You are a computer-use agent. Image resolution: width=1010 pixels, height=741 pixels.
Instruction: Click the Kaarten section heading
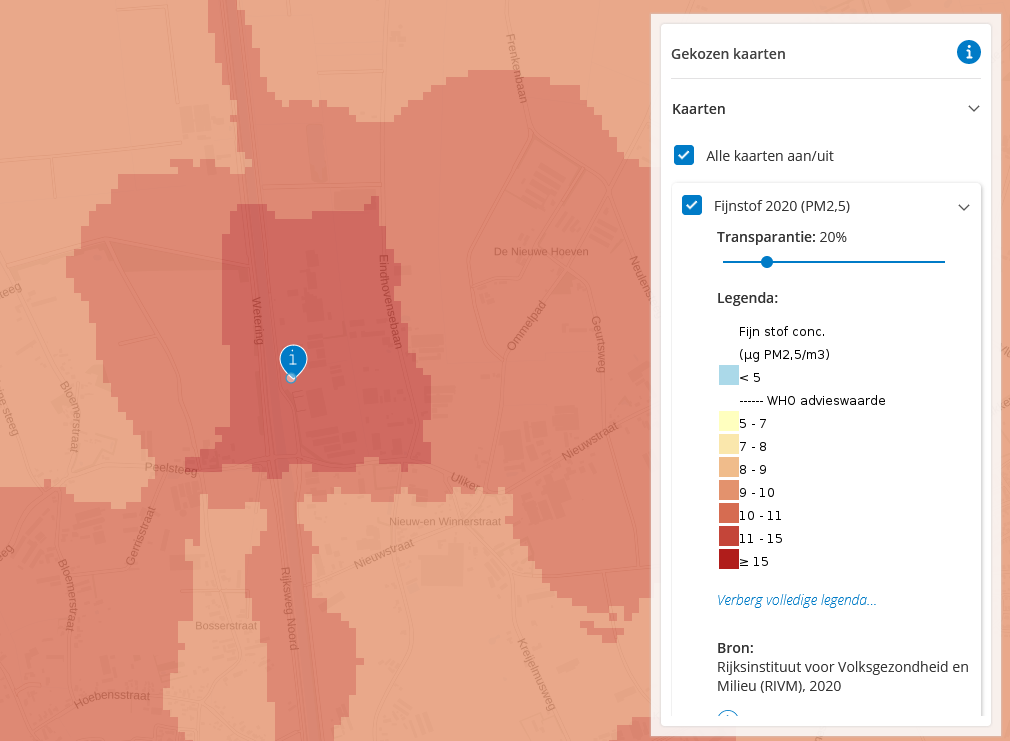click(x=699, y=109)
